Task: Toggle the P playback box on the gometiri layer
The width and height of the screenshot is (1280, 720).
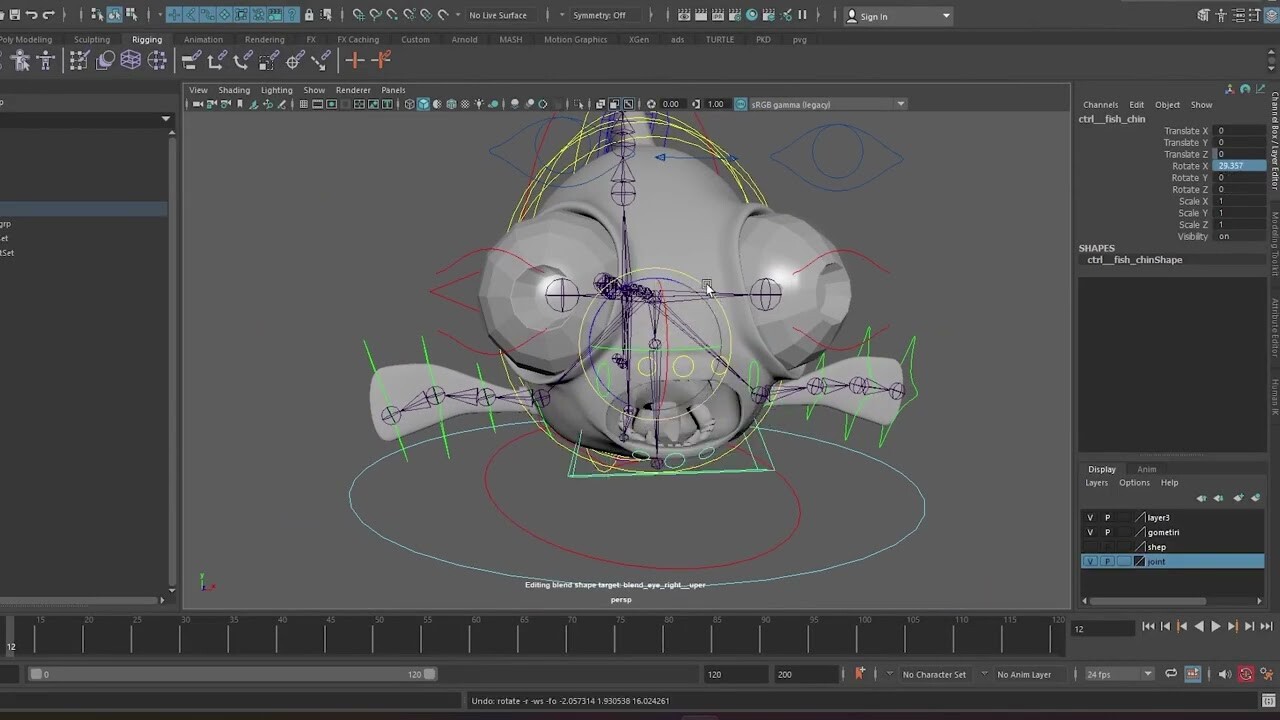Action: pos(1107,532)
